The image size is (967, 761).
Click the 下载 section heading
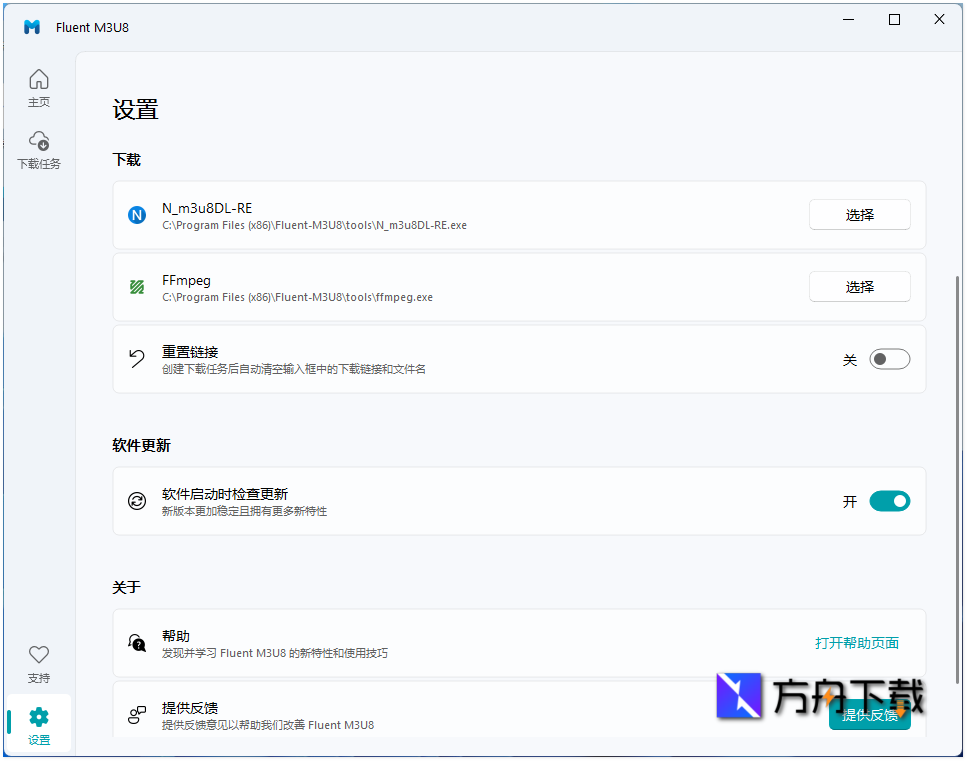click(x=126, y=160)
